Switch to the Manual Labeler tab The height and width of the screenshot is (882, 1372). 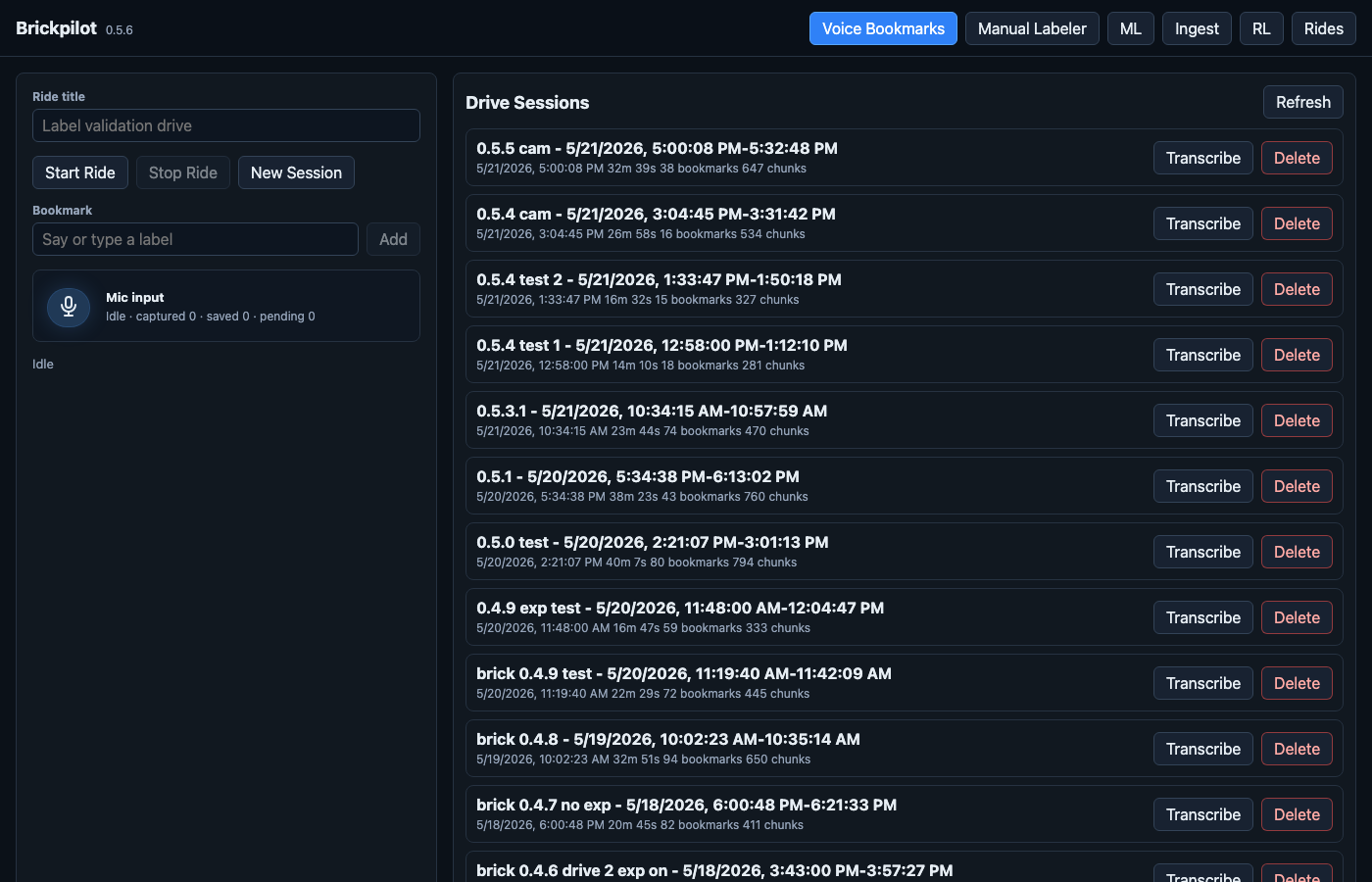tap(1032, 28)
